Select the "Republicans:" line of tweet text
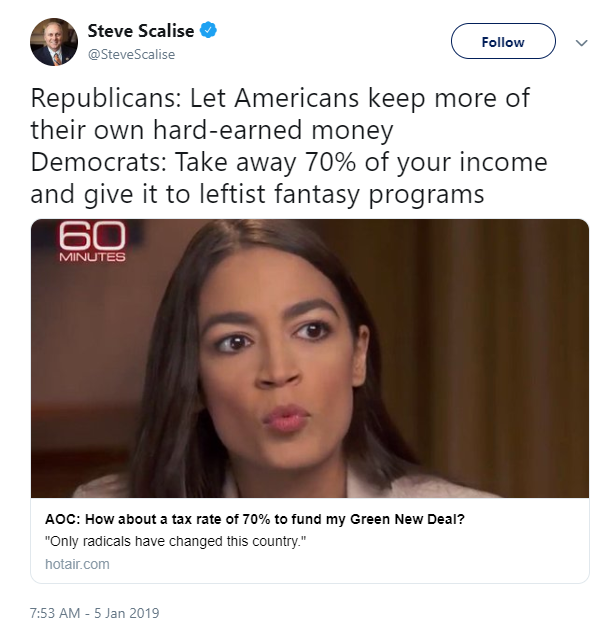 280,114
